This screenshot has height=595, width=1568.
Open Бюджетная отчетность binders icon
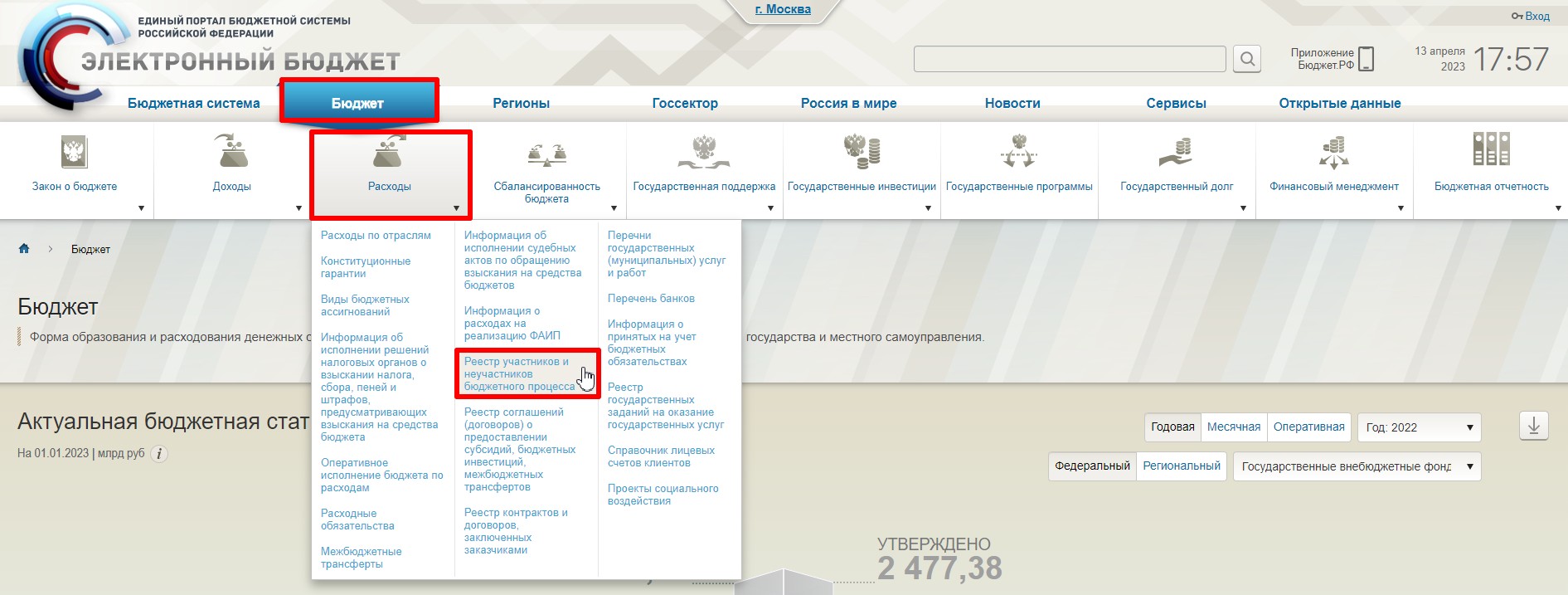point(1491,149)
